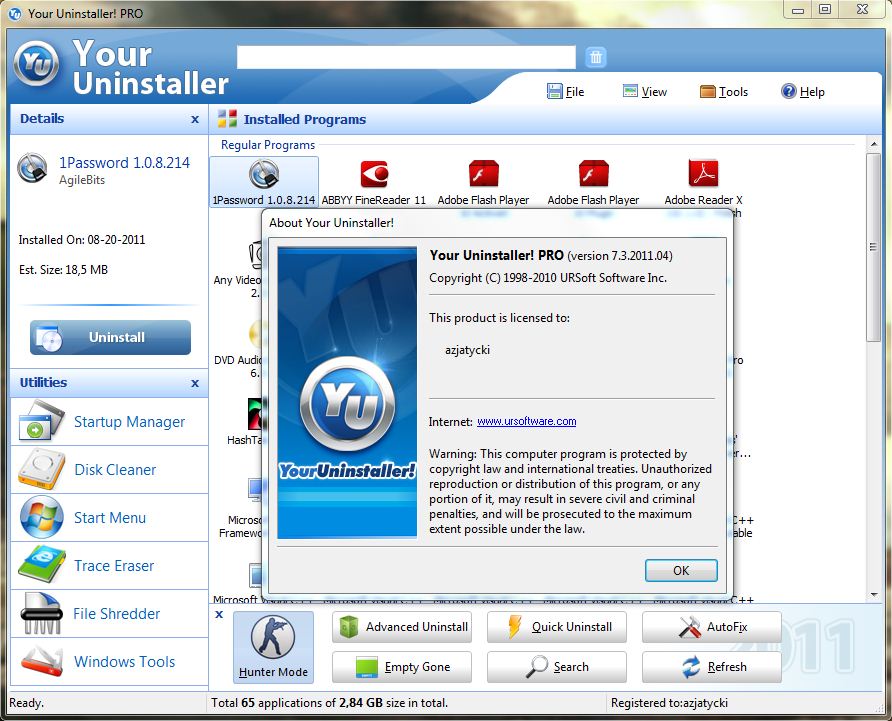Screen dimensions: 892x721
Task: Click 'AgileBits' publisher text
Action: click(x=82, y=180)
